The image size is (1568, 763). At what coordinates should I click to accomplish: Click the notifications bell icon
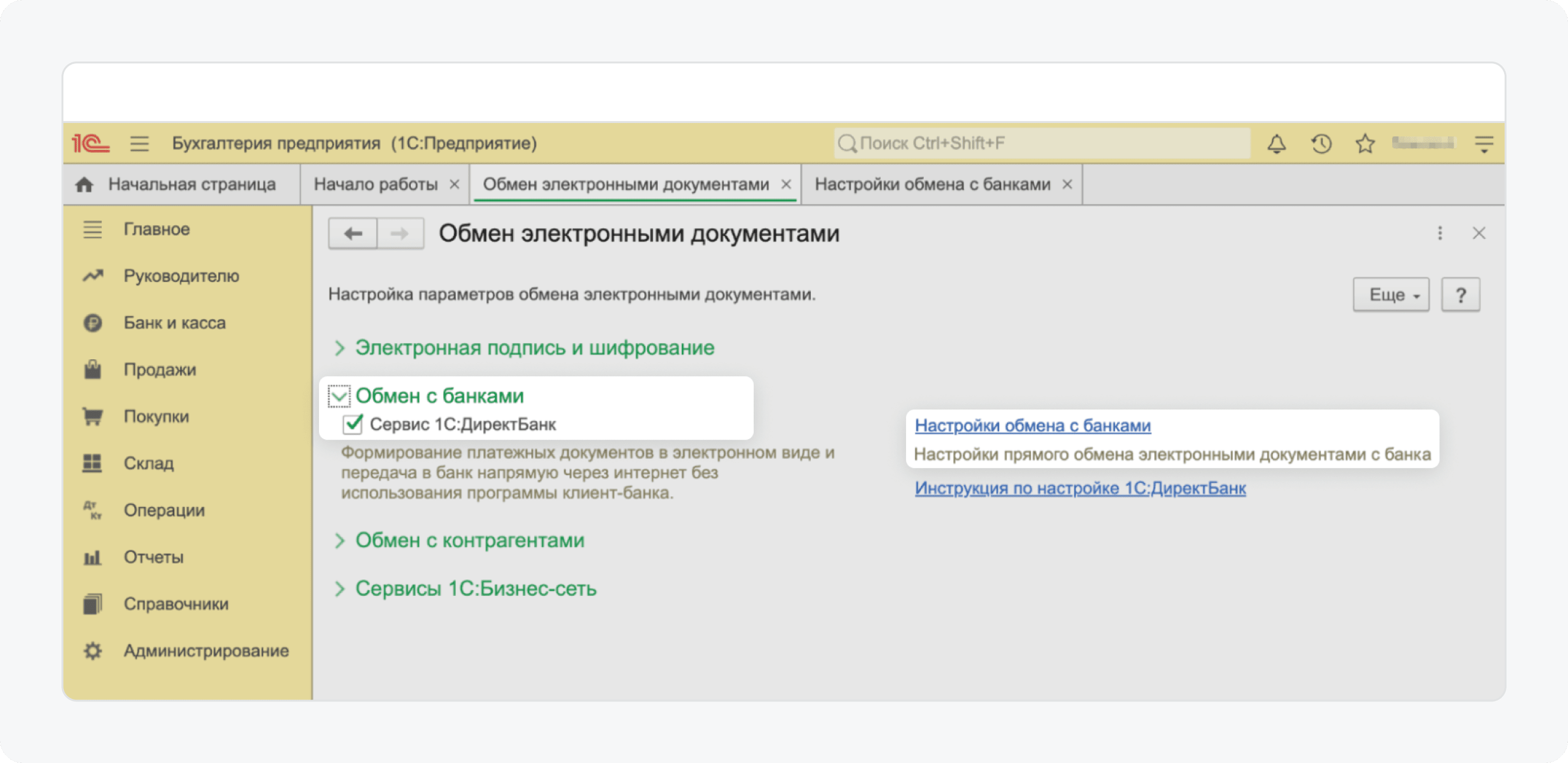pyautogui.click(x=1276, y=144)
